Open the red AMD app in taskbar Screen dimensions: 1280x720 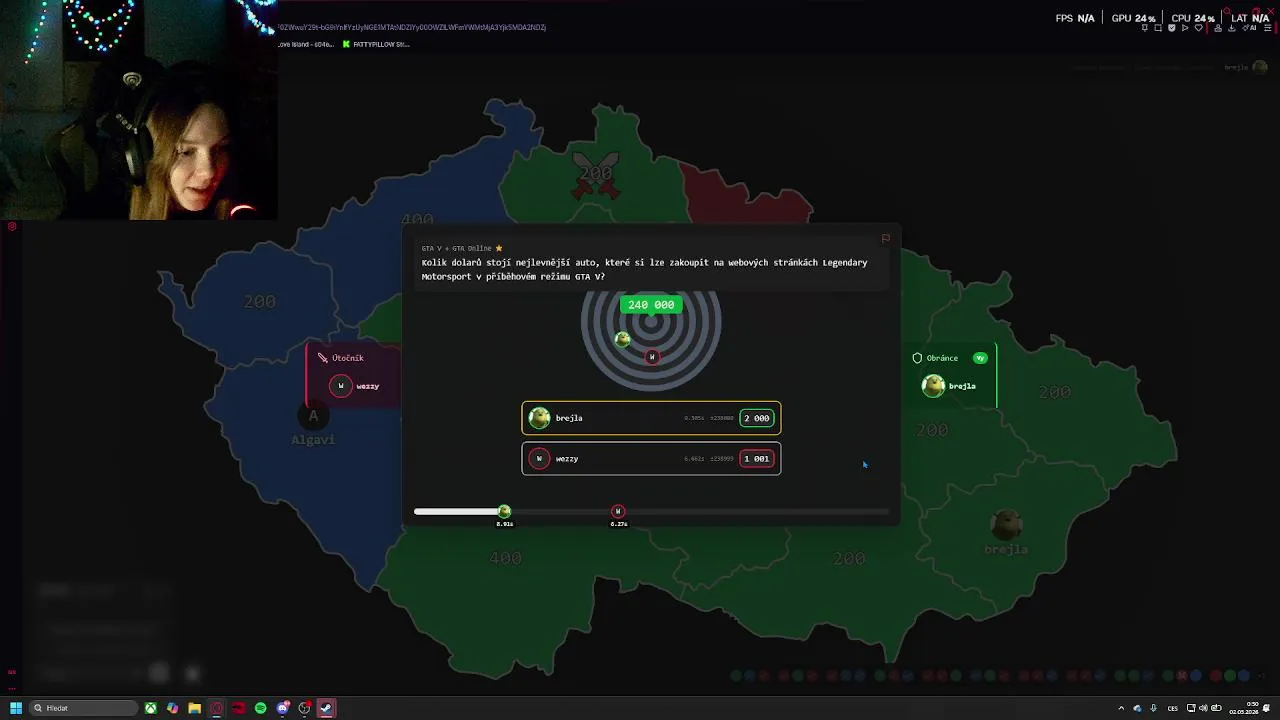[x=238, y=708]
